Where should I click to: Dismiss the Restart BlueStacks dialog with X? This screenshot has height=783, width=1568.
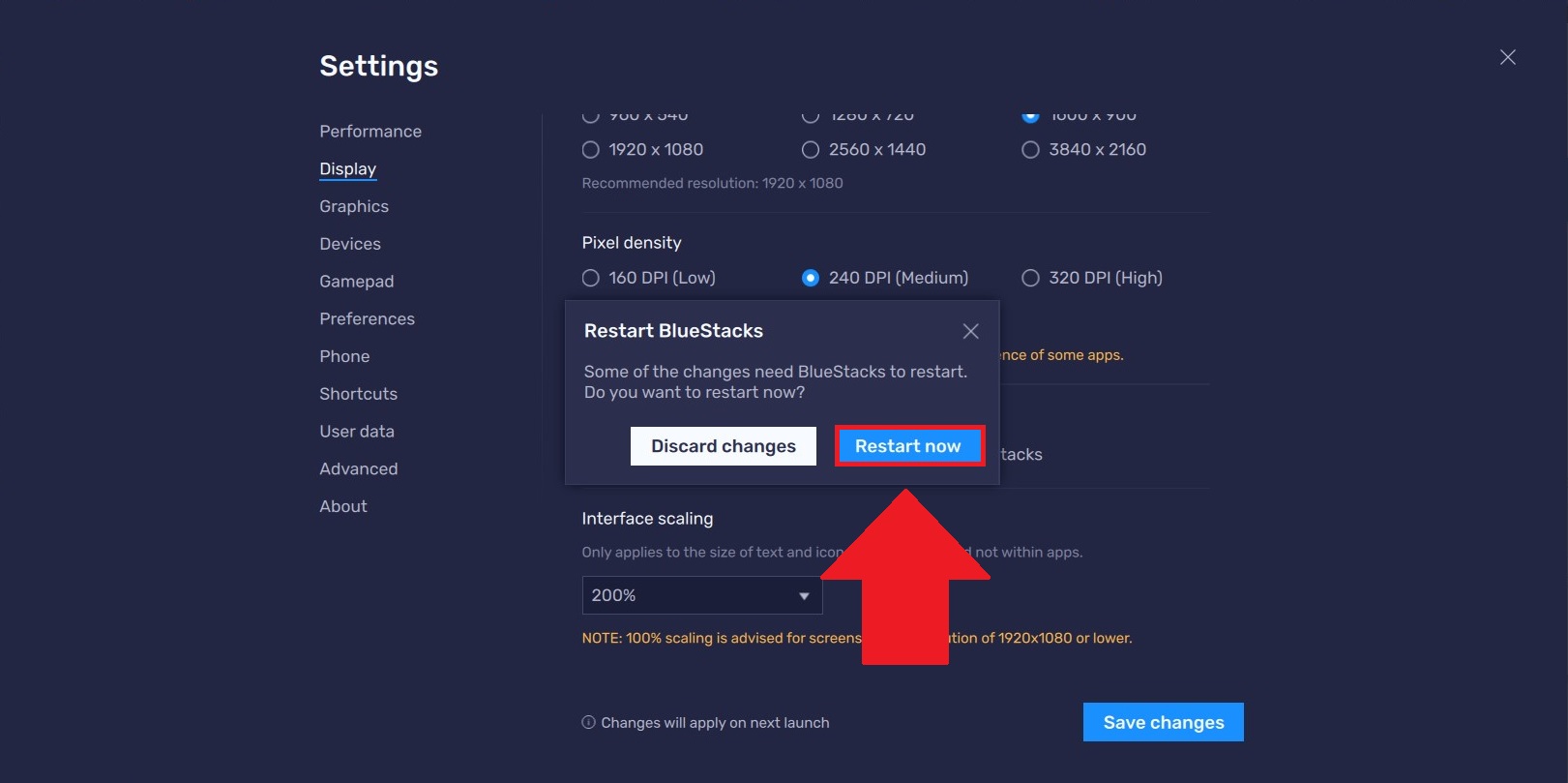[x=970, y=331]
